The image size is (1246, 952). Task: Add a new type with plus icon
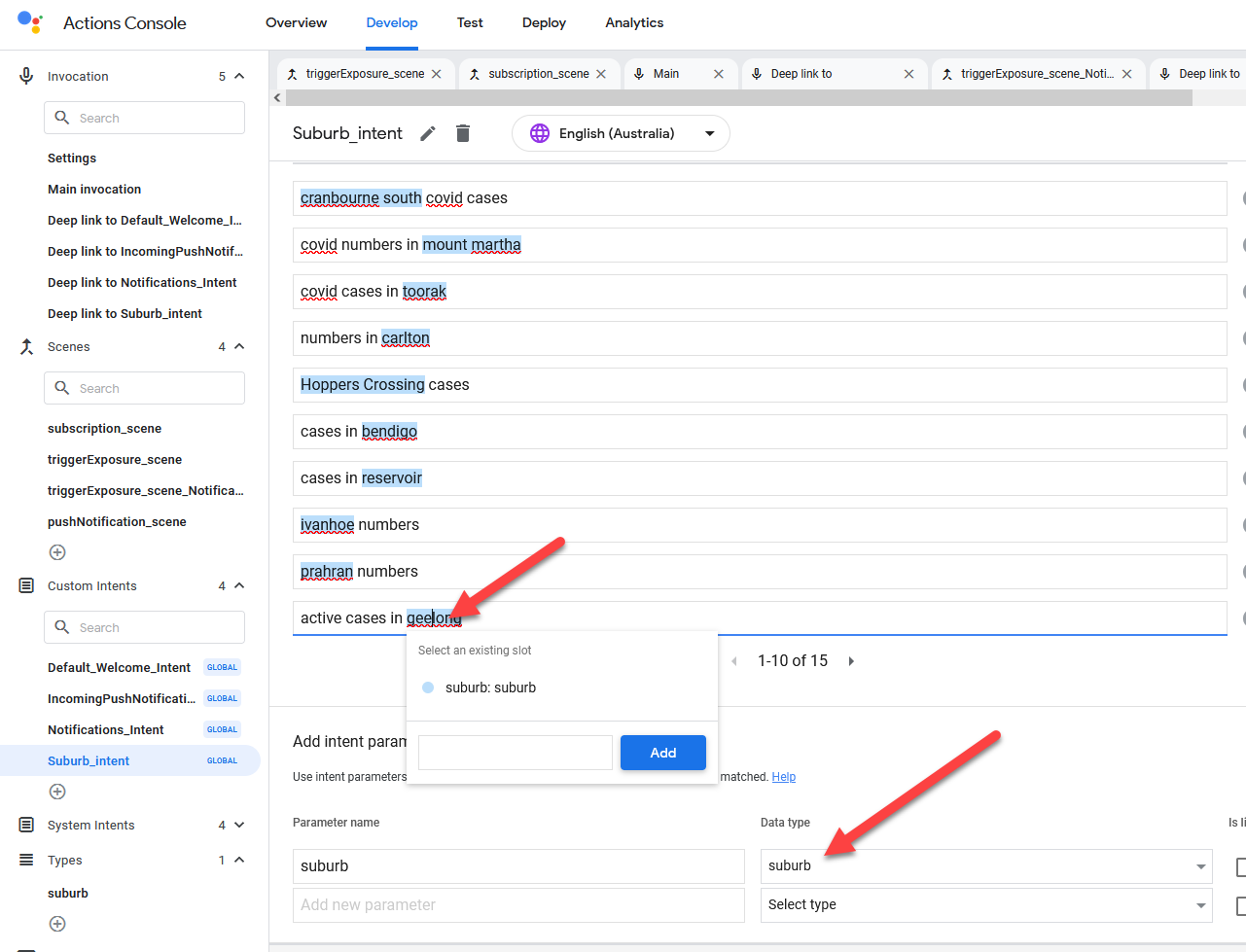(57, 924)
